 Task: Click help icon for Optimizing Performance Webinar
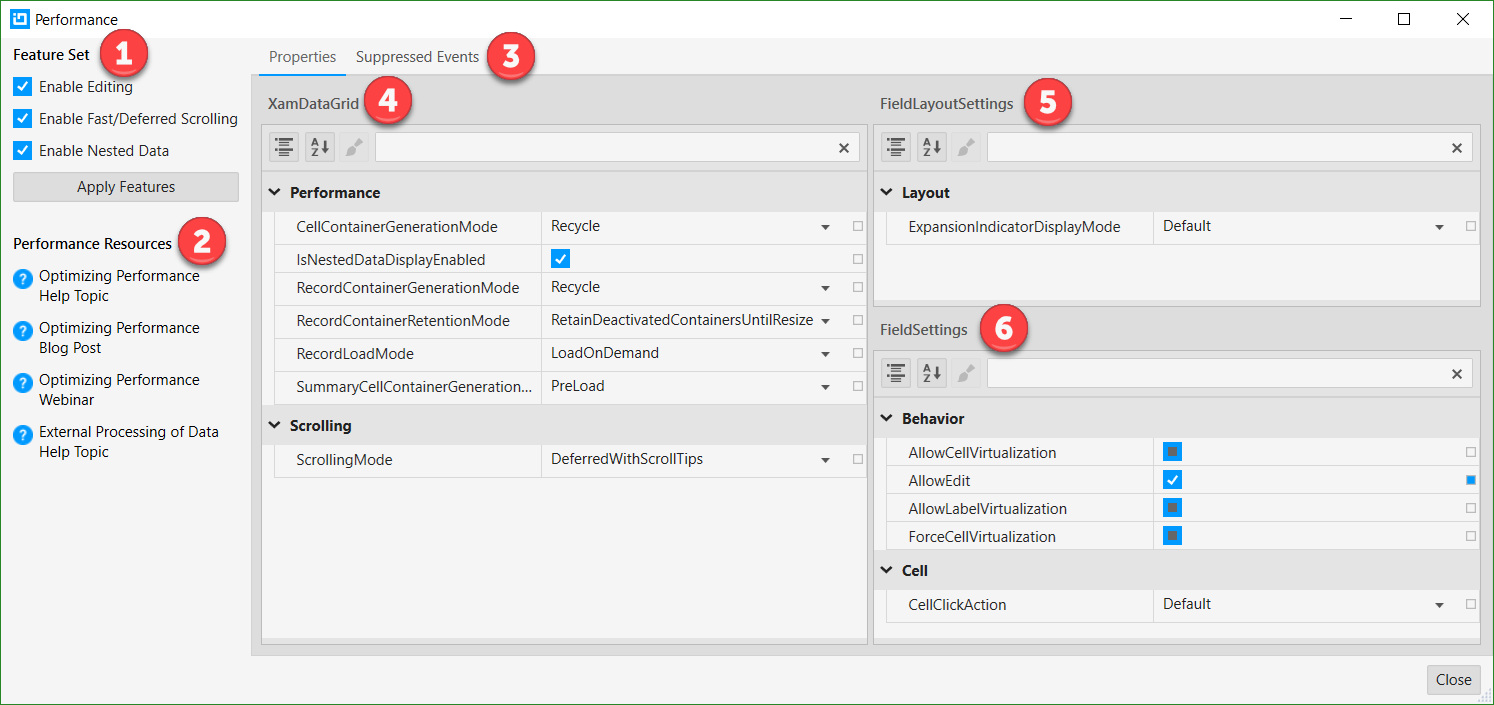coord(23,382)
